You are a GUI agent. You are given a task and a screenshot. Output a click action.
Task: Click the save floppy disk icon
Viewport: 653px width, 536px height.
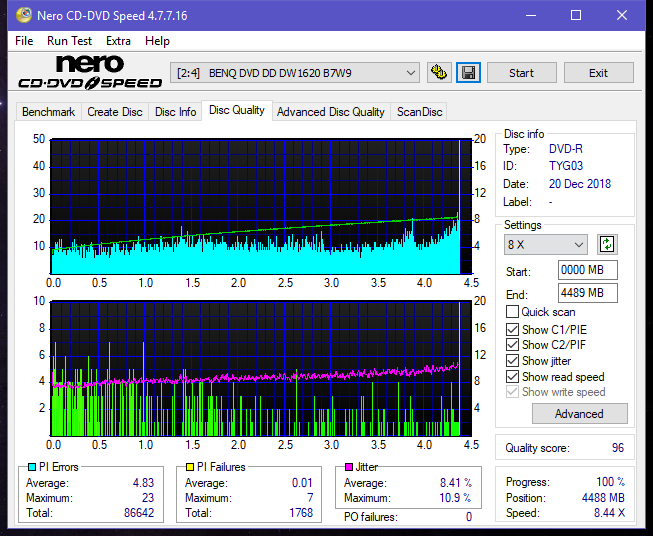[469, 73]
